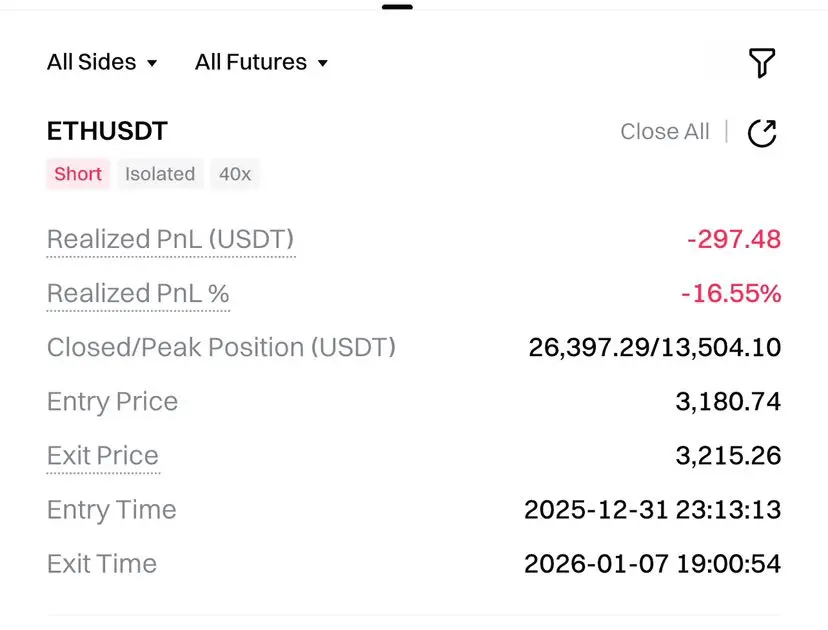Click the Realized PnL (USDT) label
This screenshot has width=828, height=630.
tap(171, 240)
